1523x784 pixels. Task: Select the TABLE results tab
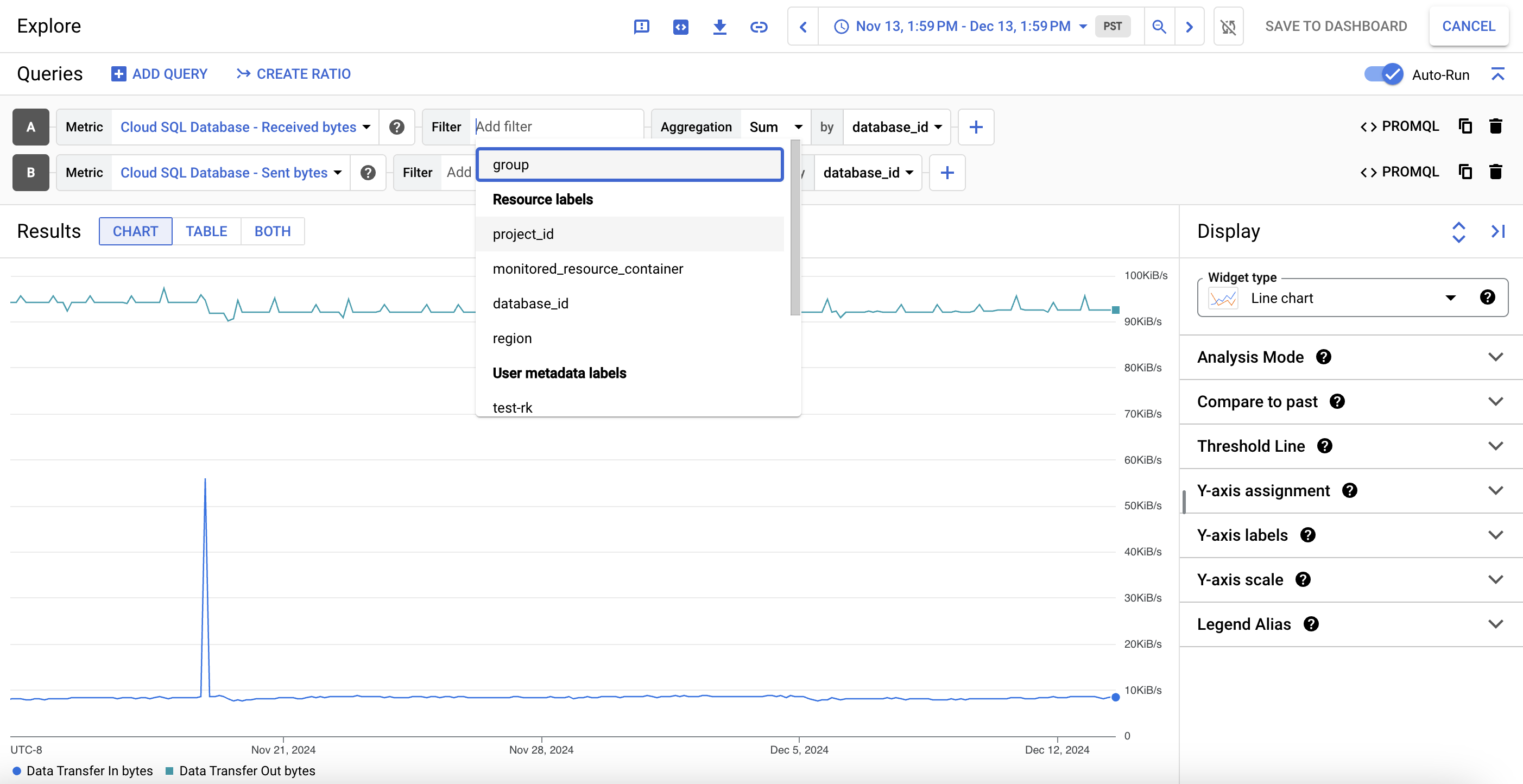[x=205, y=231]
